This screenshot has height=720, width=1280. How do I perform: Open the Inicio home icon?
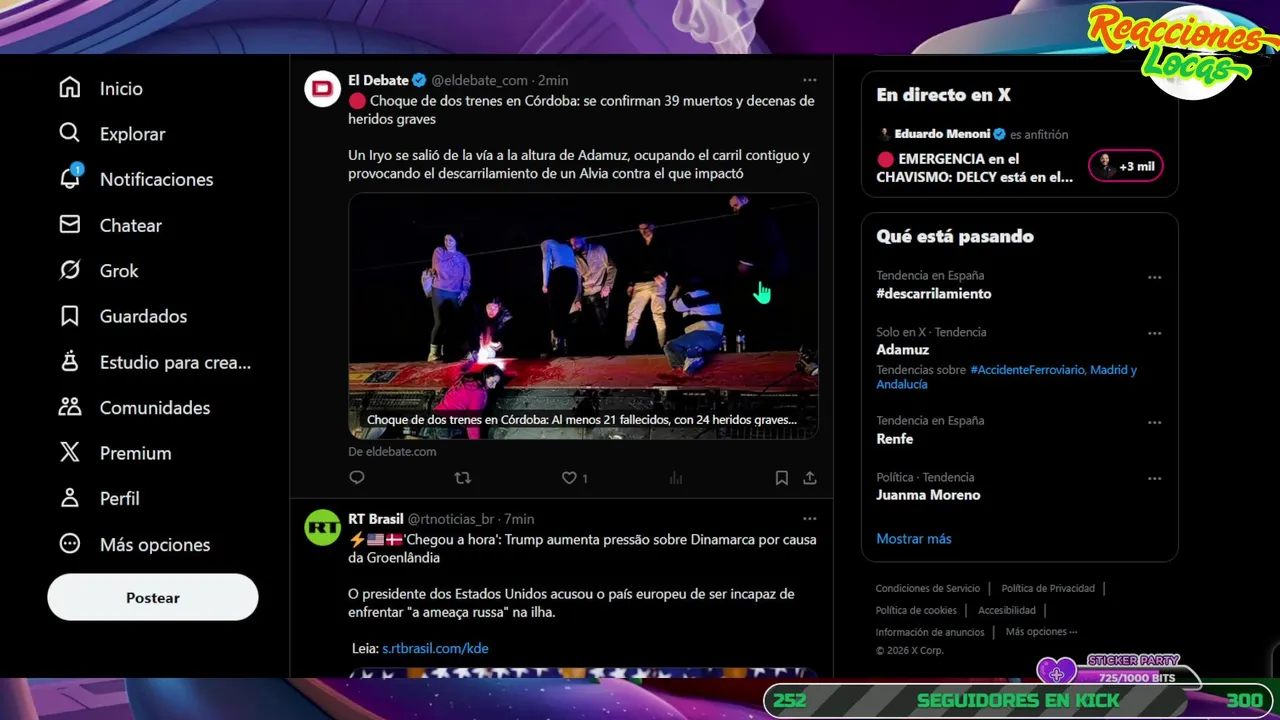pos(69,88)
